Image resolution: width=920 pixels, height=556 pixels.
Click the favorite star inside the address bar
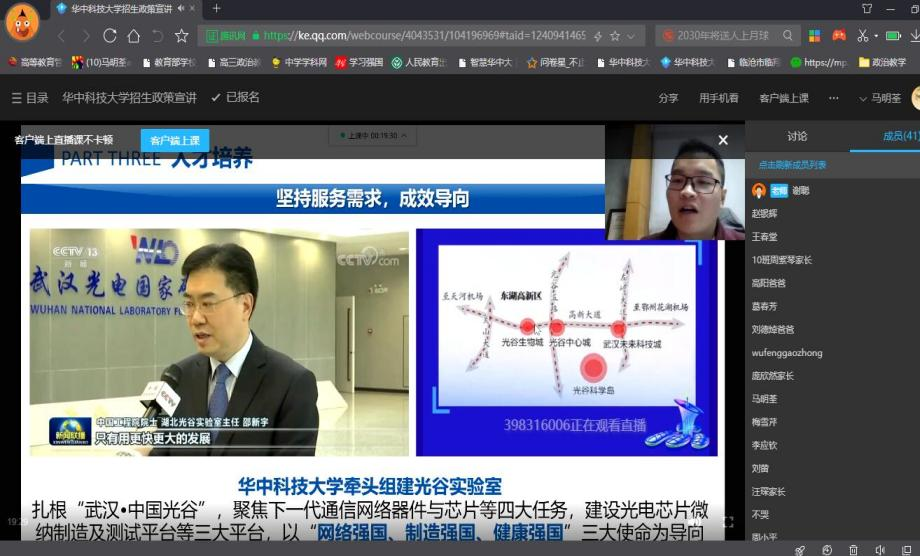click(615, 36)
